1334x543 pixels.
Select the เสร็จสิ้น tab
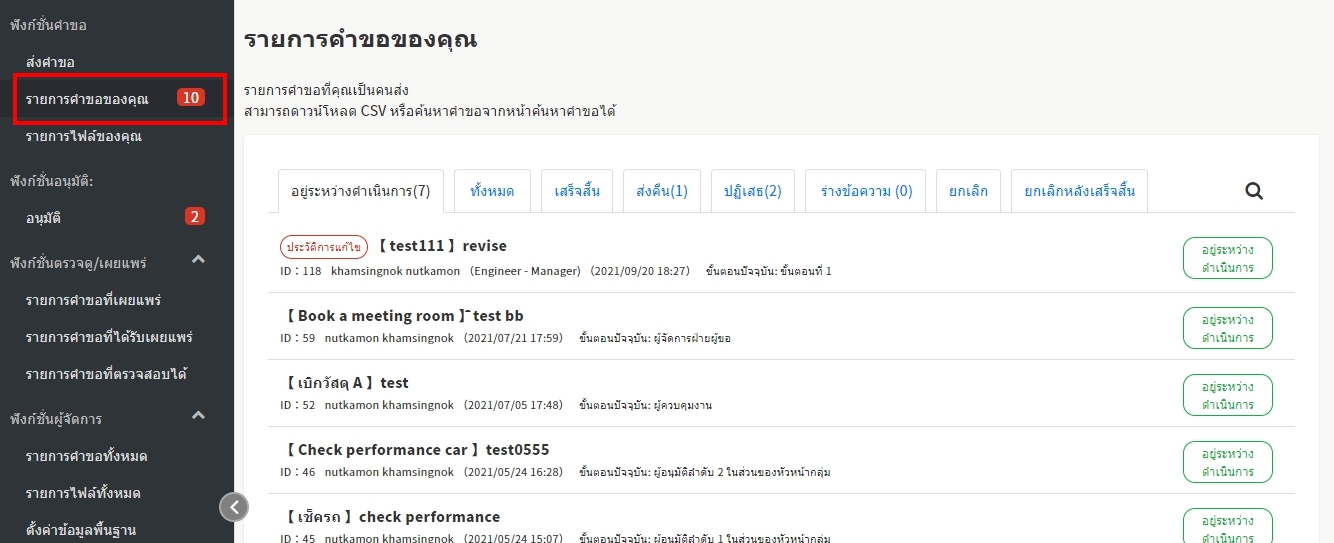(x=577, y=191)
